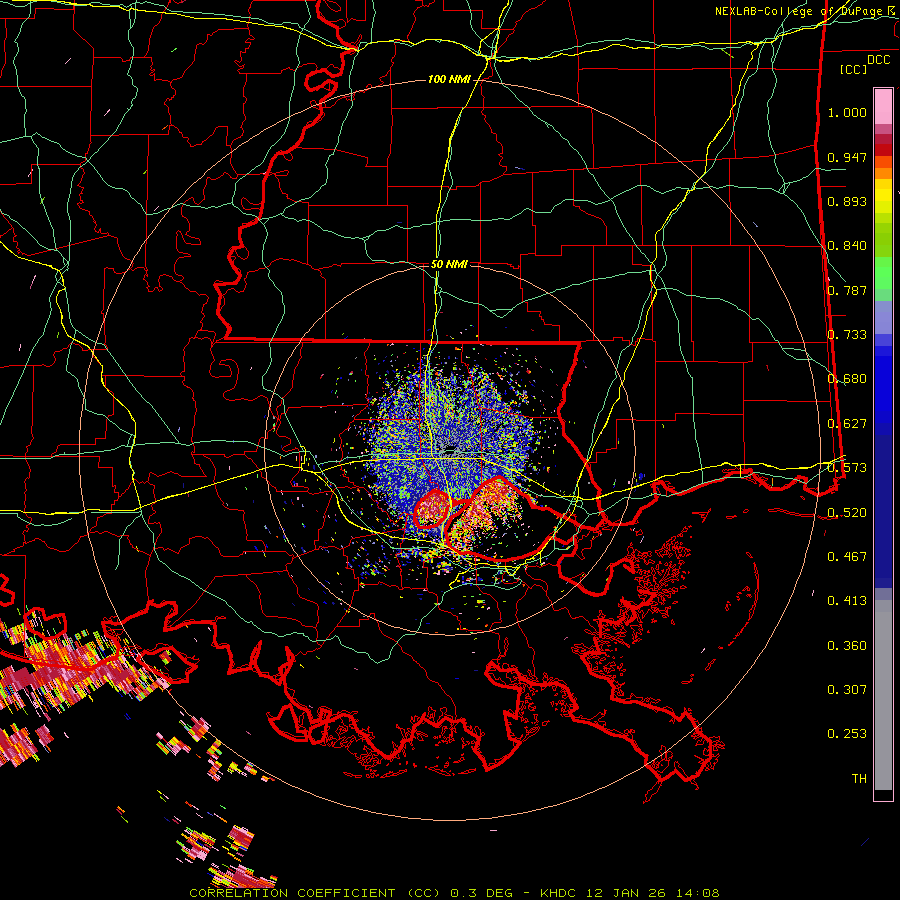Click the 100 NMI range ring label

449,79
